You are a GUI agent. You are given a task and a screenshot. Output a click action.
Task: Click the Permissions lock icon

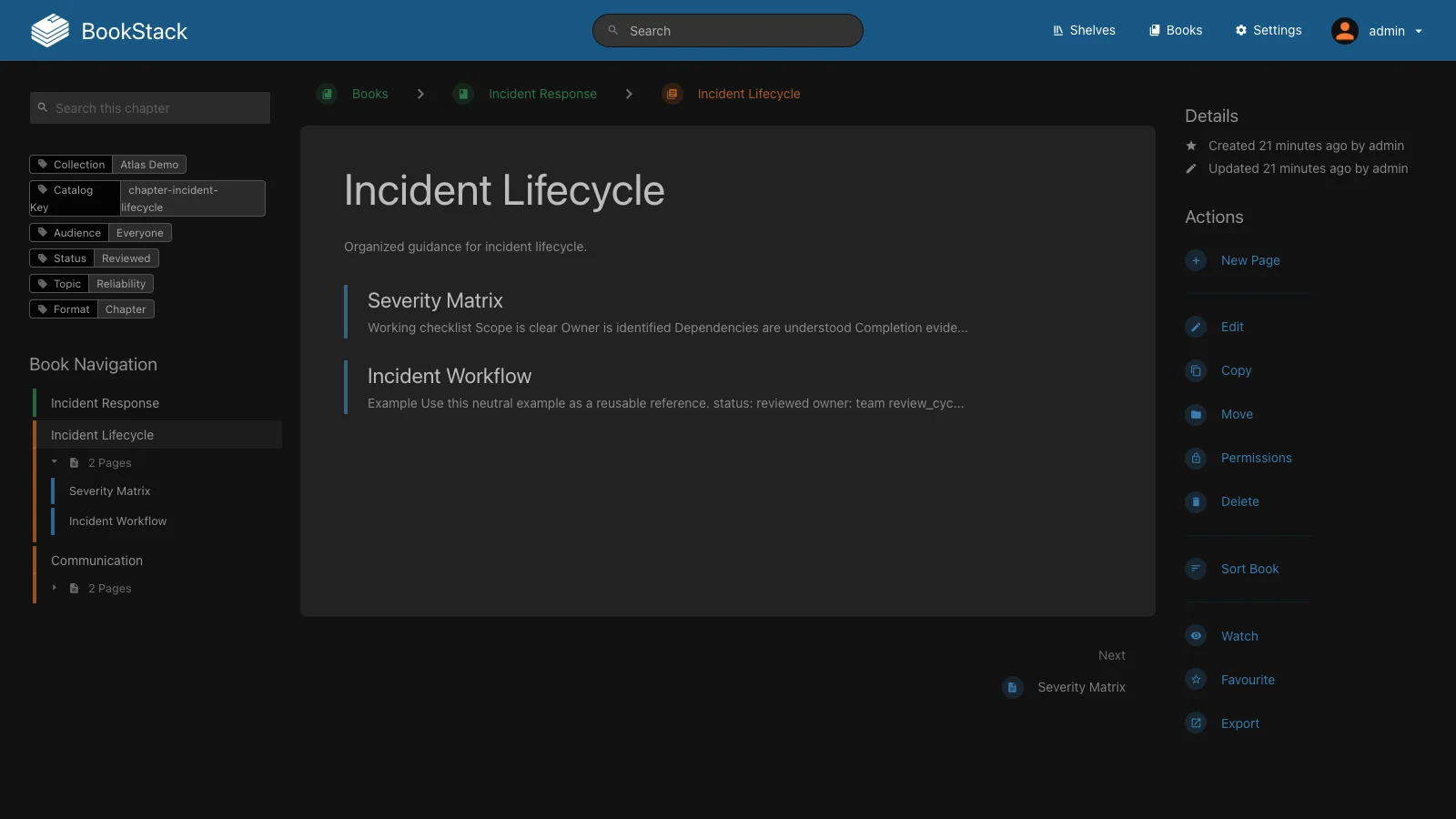pos(1196,458)
